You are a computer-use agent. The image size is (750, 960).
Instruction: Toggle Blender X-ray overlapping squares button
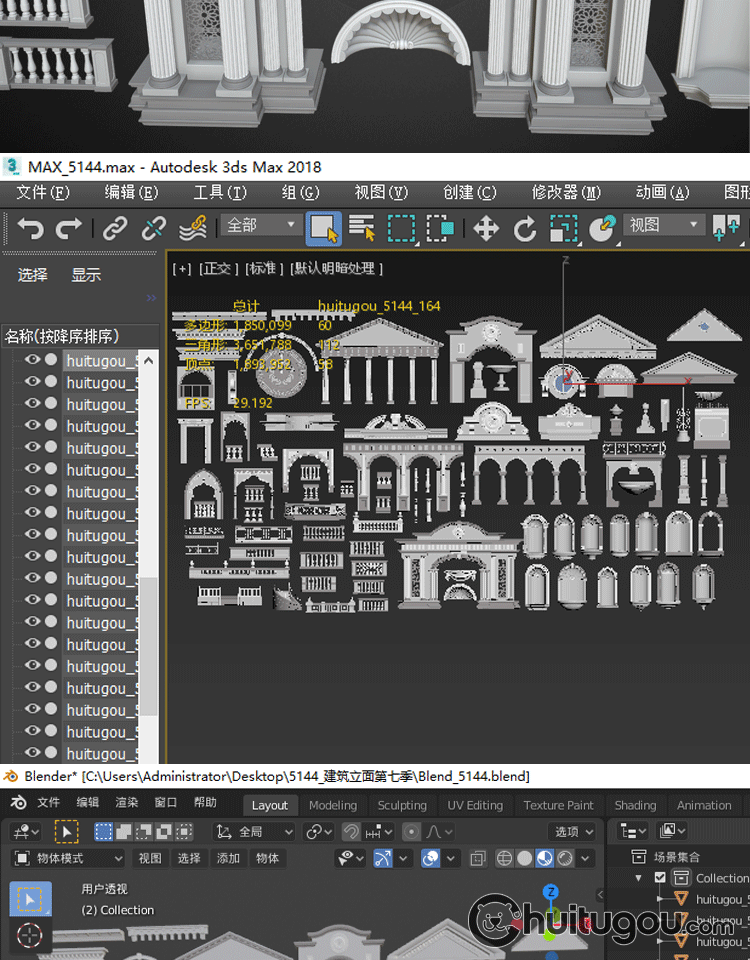[x=478, y=858]
